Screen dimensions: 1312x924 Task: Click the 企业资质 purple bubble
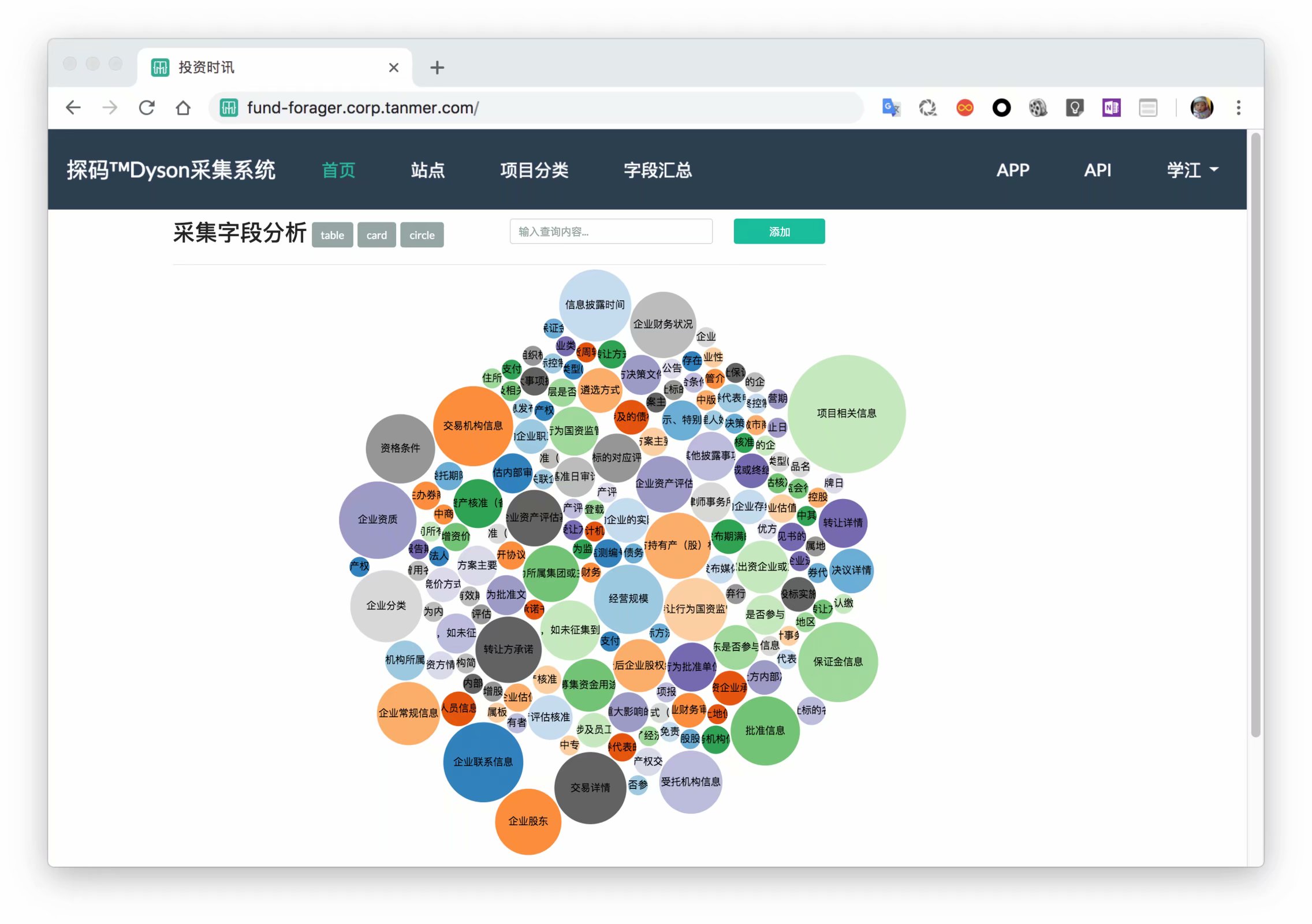(x=378, y=520)
